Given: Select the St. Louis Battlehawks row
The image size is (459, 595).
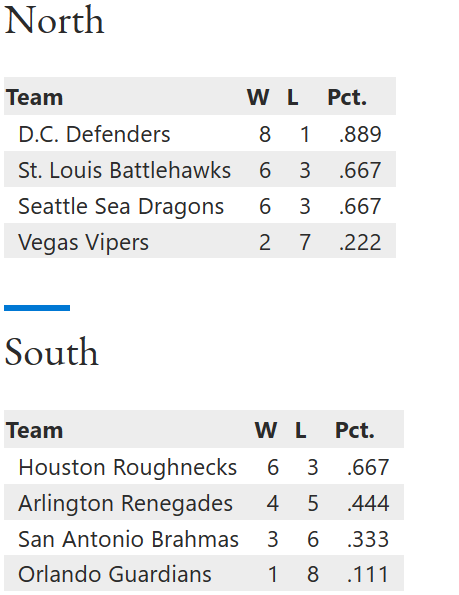Looking at the screenshot, I should [200, 169].
